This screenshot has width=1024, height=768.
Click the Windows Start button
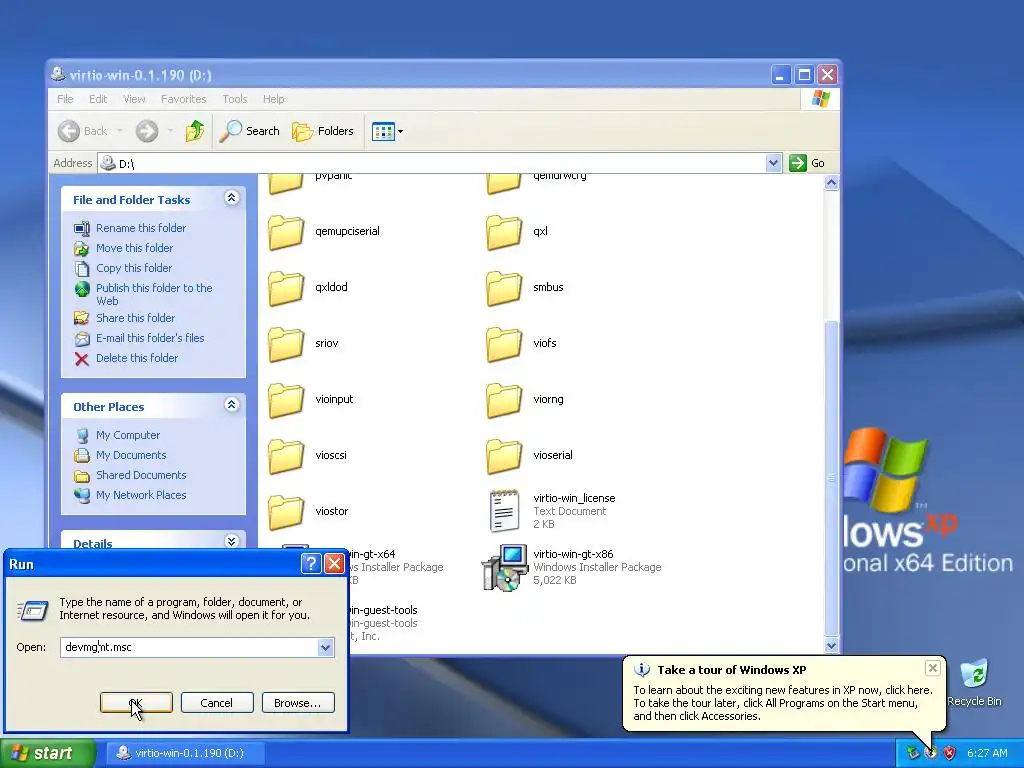[x=47, y=754]
